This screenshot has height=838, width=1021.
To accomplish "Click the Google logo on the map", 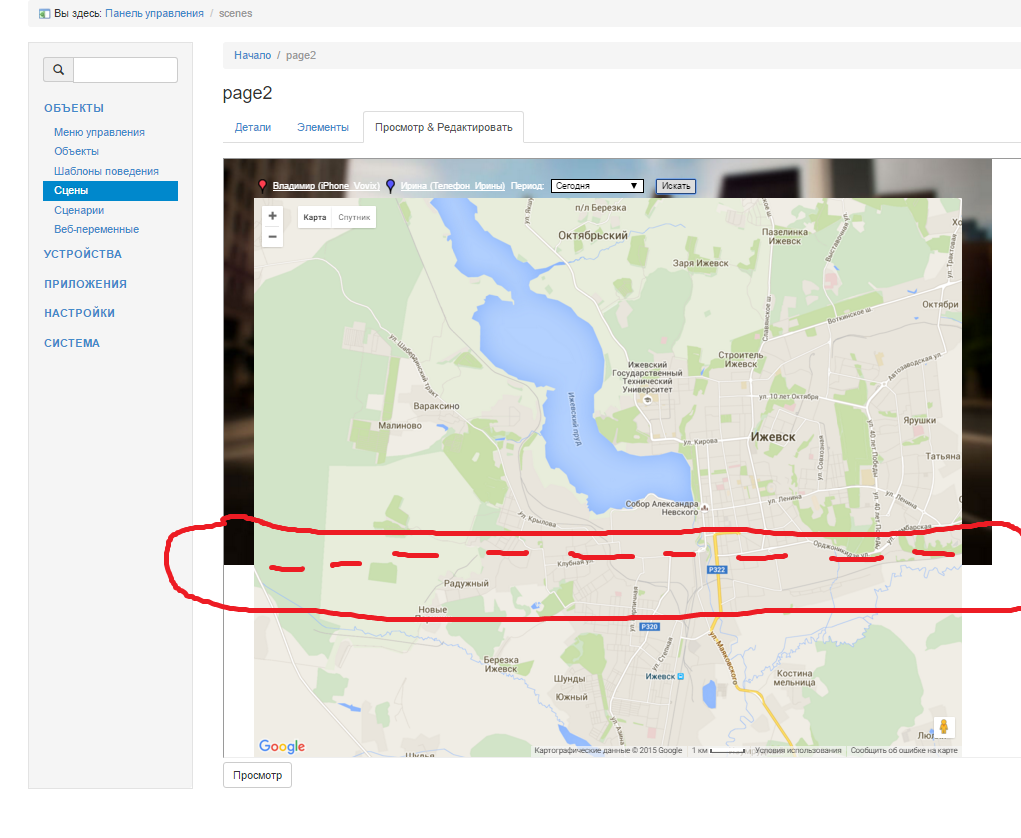I will point(282,746).
